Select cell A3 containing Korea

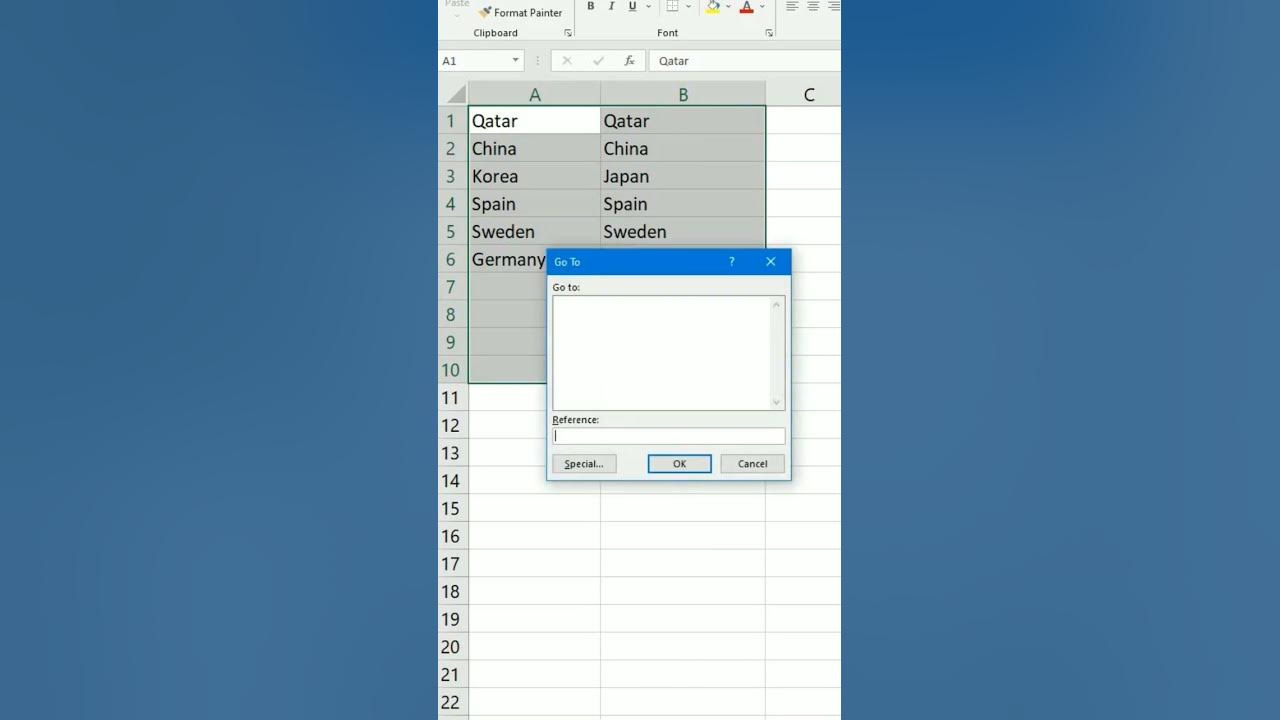[x=535, y=176]
